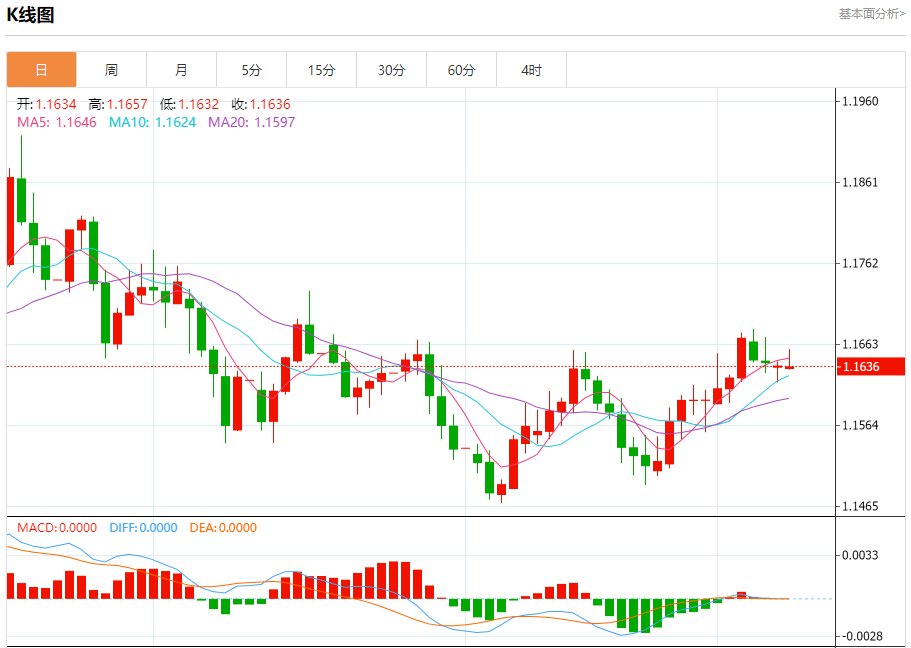This screenshot has height=648, width=911.
Task: Switch to the 60分 interval tab
Action: coord(461,70)
